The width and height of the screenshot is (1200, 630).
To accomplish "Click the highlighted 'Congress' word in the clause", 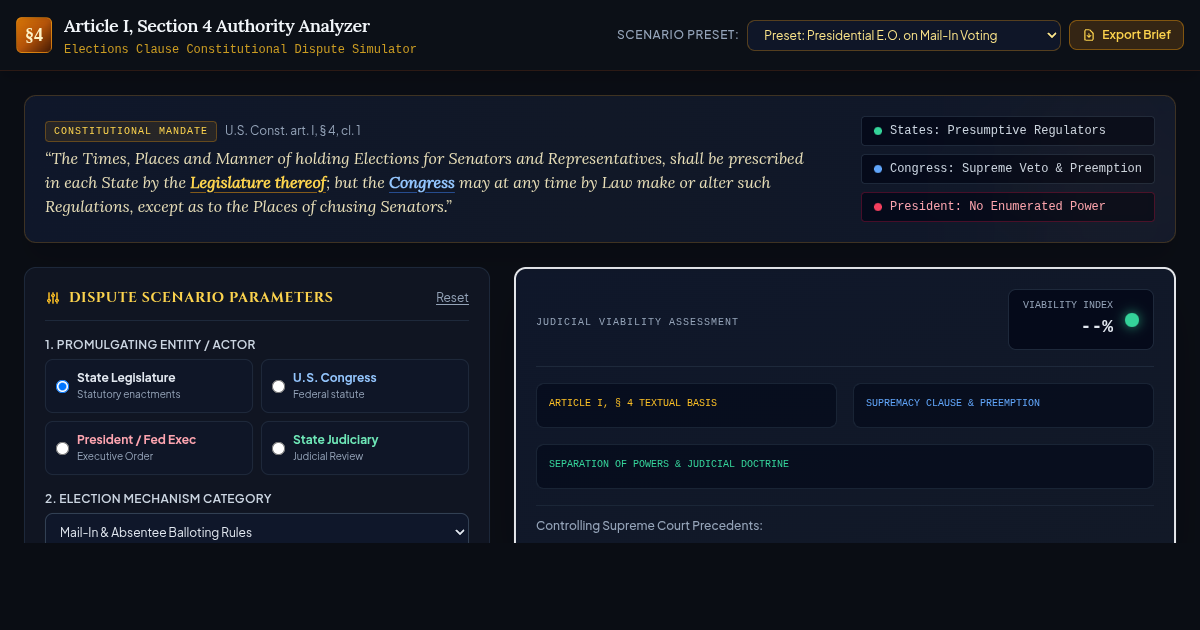I will click(x=422, y=183).
